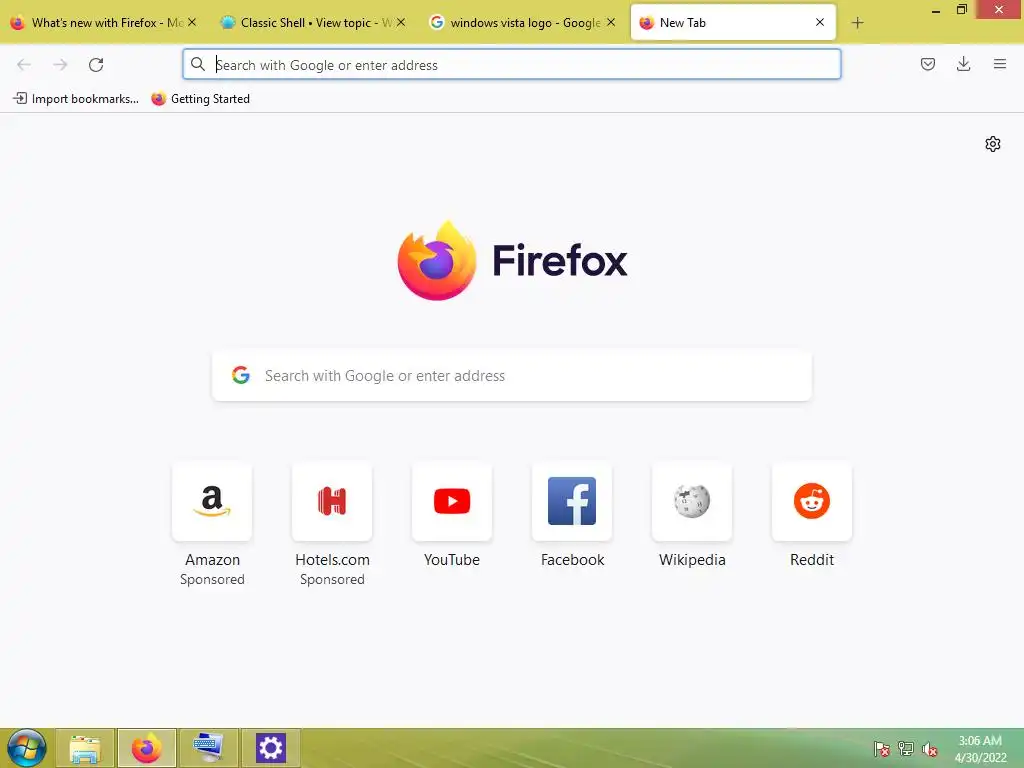
Task: Open the Hotels.com sponsored shortcut
Action: pyautogui.click(x=332, y=502)
